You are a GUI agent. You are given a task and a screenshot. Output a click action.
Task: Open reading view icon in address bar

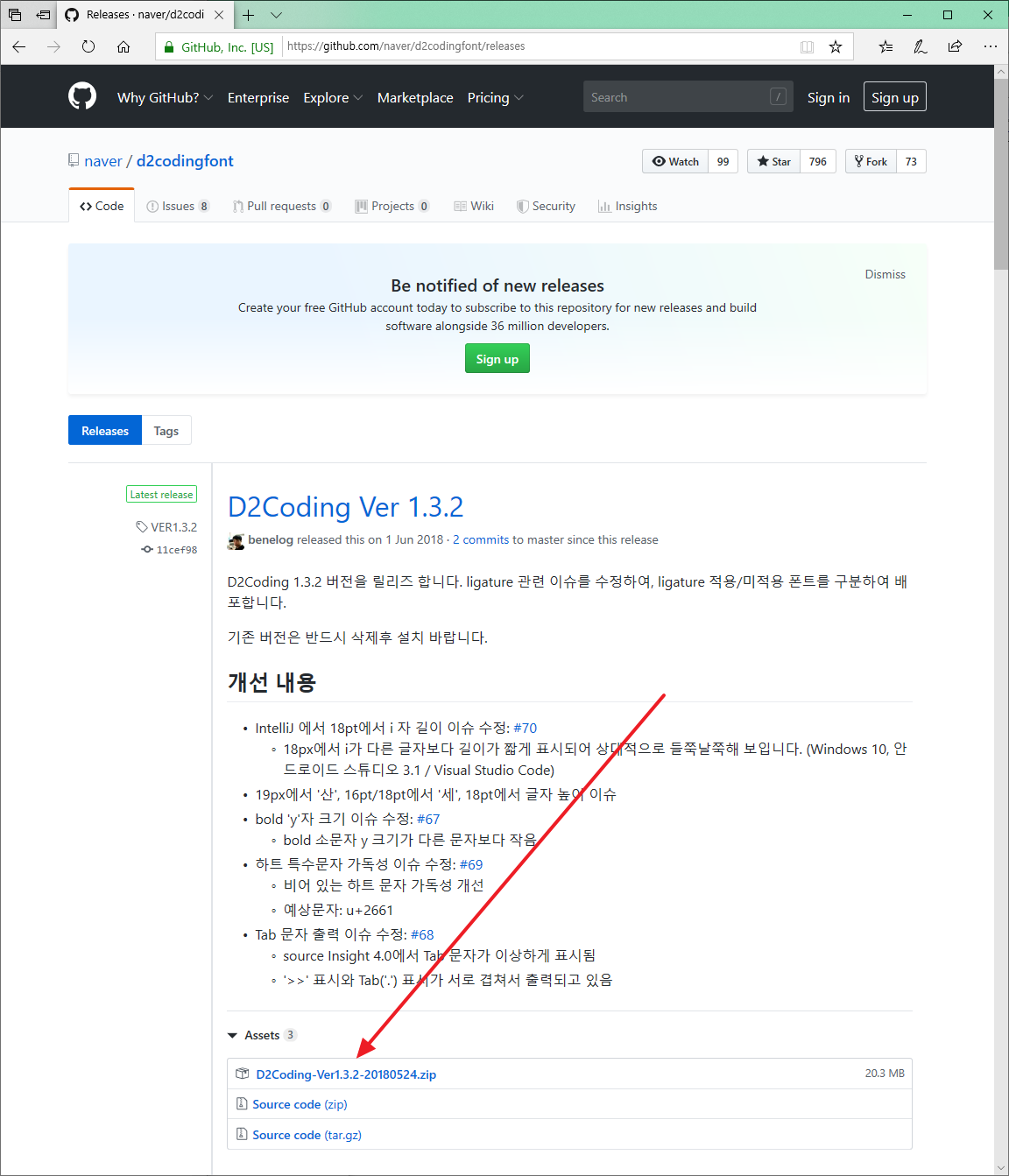pyautogui.click(x=807, y=46)
